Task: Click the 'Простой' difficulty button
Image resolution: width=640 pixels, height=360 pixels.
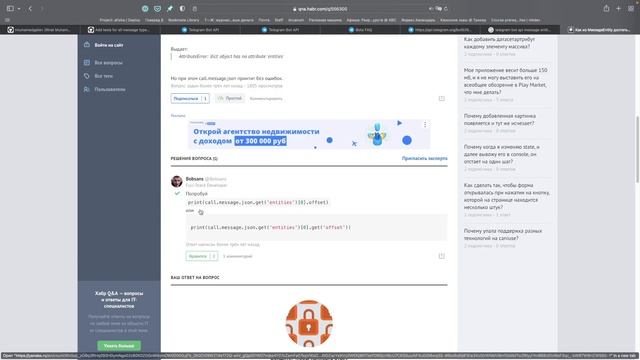Action: point(230,98)
